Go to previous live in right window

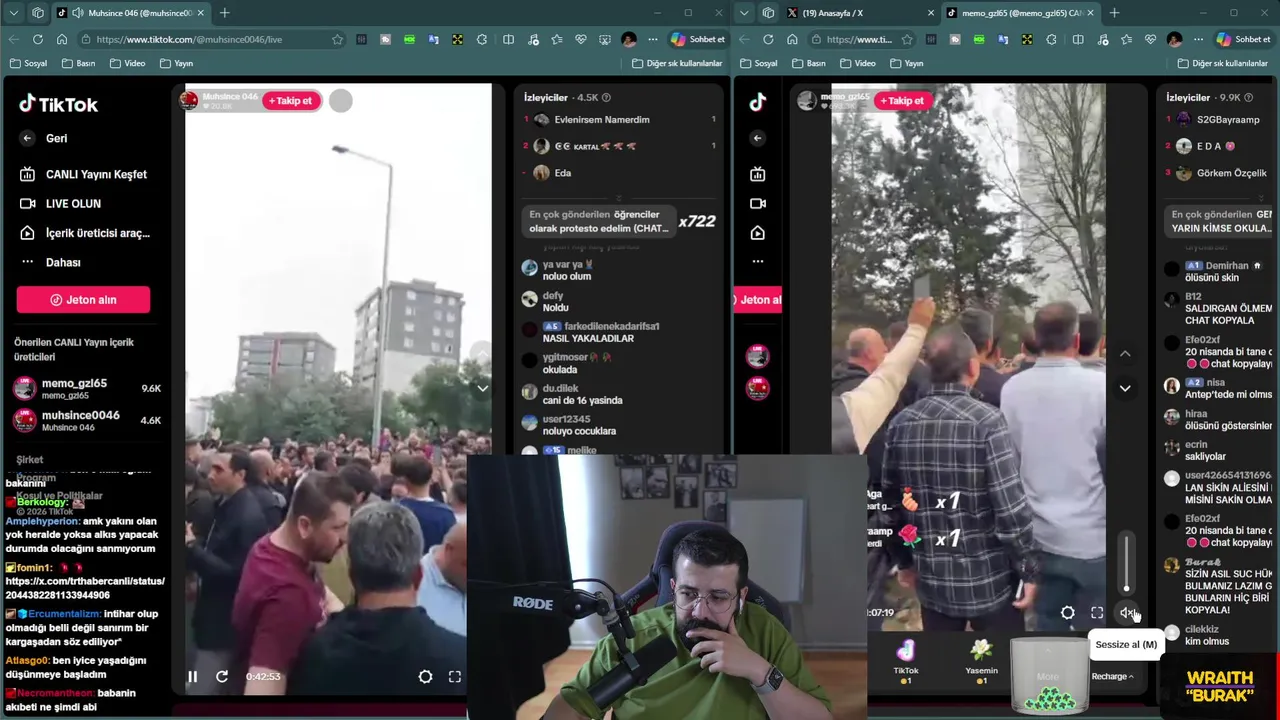click(1125, 354)
